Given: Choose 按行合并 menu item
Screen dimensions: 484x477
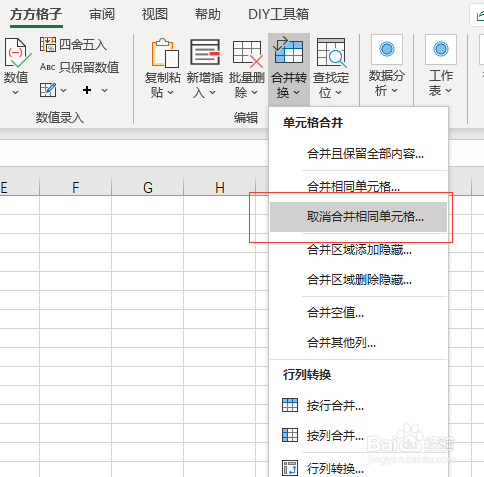Looking at the screenshot, I should click(x=358, y=406).
